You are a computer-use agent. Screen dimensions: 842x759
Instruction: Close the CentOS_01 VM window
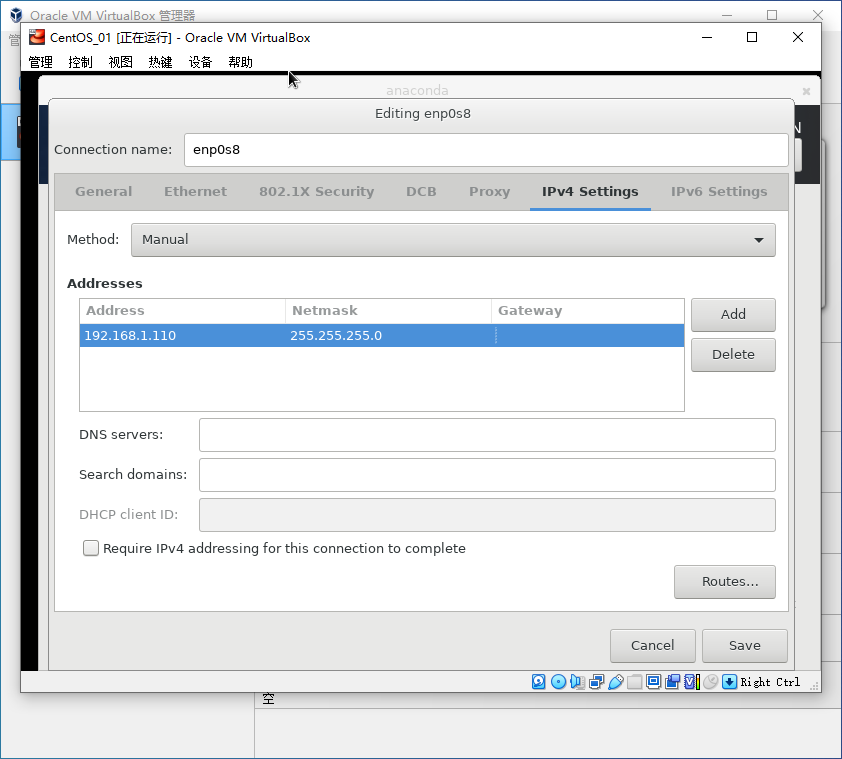(x=798, y=38)
